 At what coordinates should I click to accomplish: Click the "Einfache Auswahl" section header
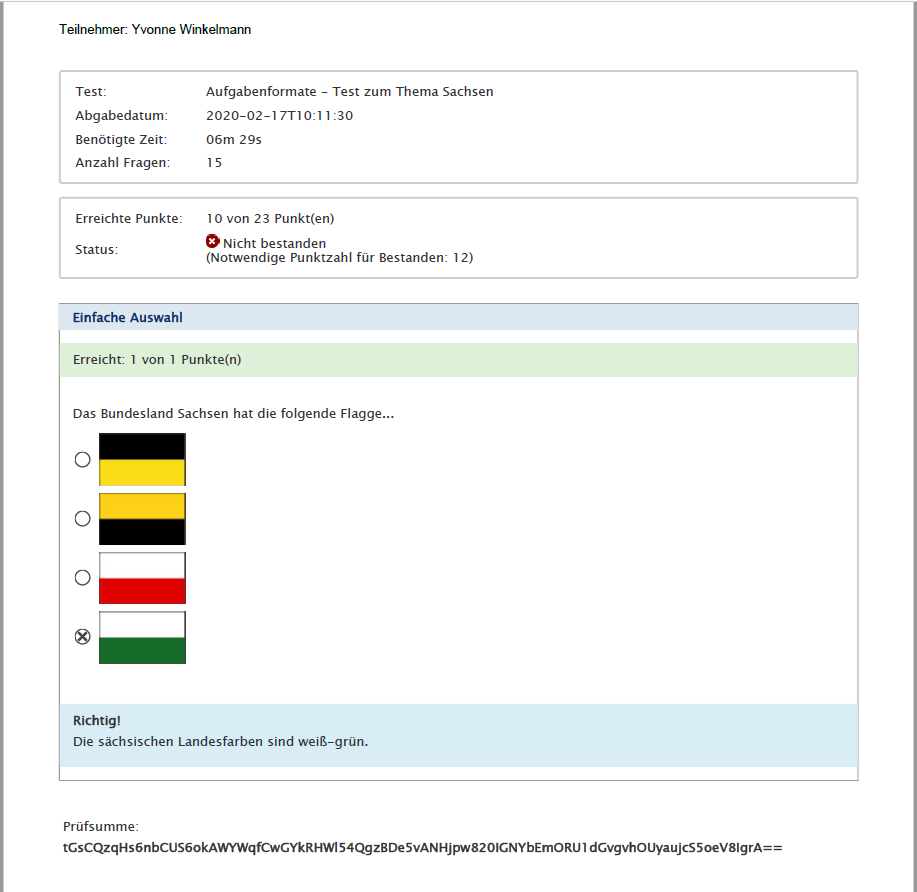[128, 318]
